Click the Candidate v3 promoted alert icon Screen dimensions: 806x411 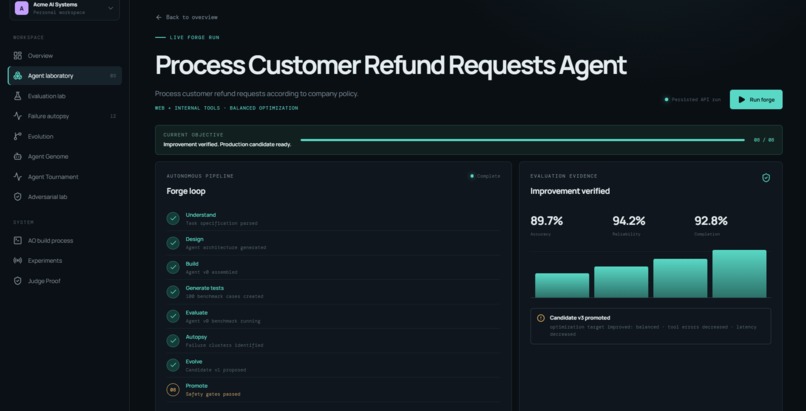pos(540,318)
